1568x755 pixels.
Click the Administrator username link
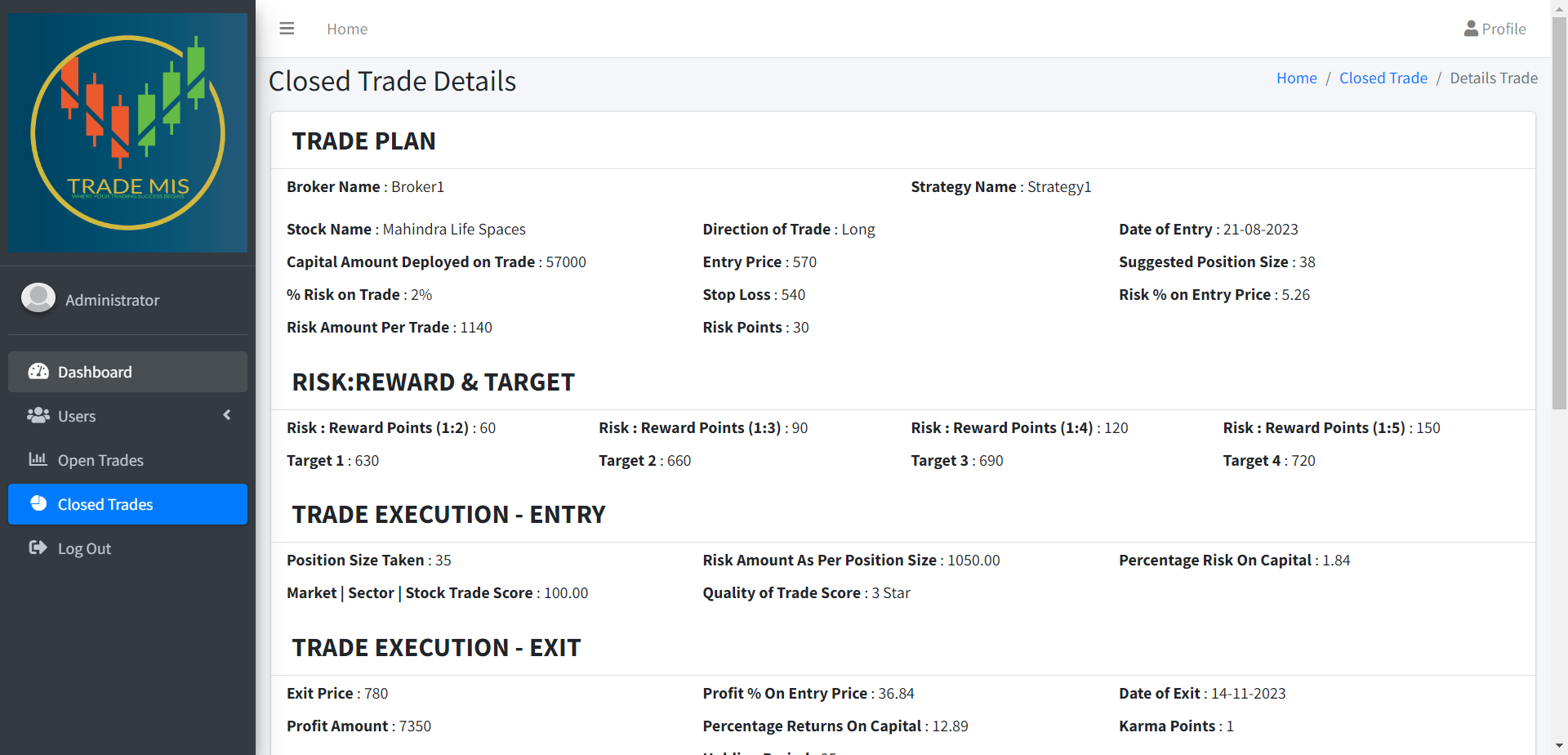(112, 300)
